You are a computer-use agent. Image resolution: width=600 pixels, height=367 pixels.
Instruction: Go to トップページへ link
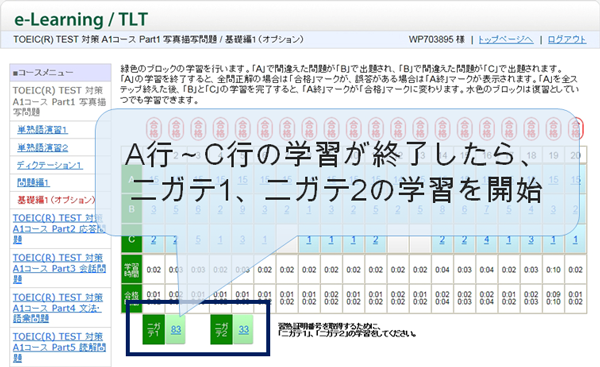coord(505,39)
